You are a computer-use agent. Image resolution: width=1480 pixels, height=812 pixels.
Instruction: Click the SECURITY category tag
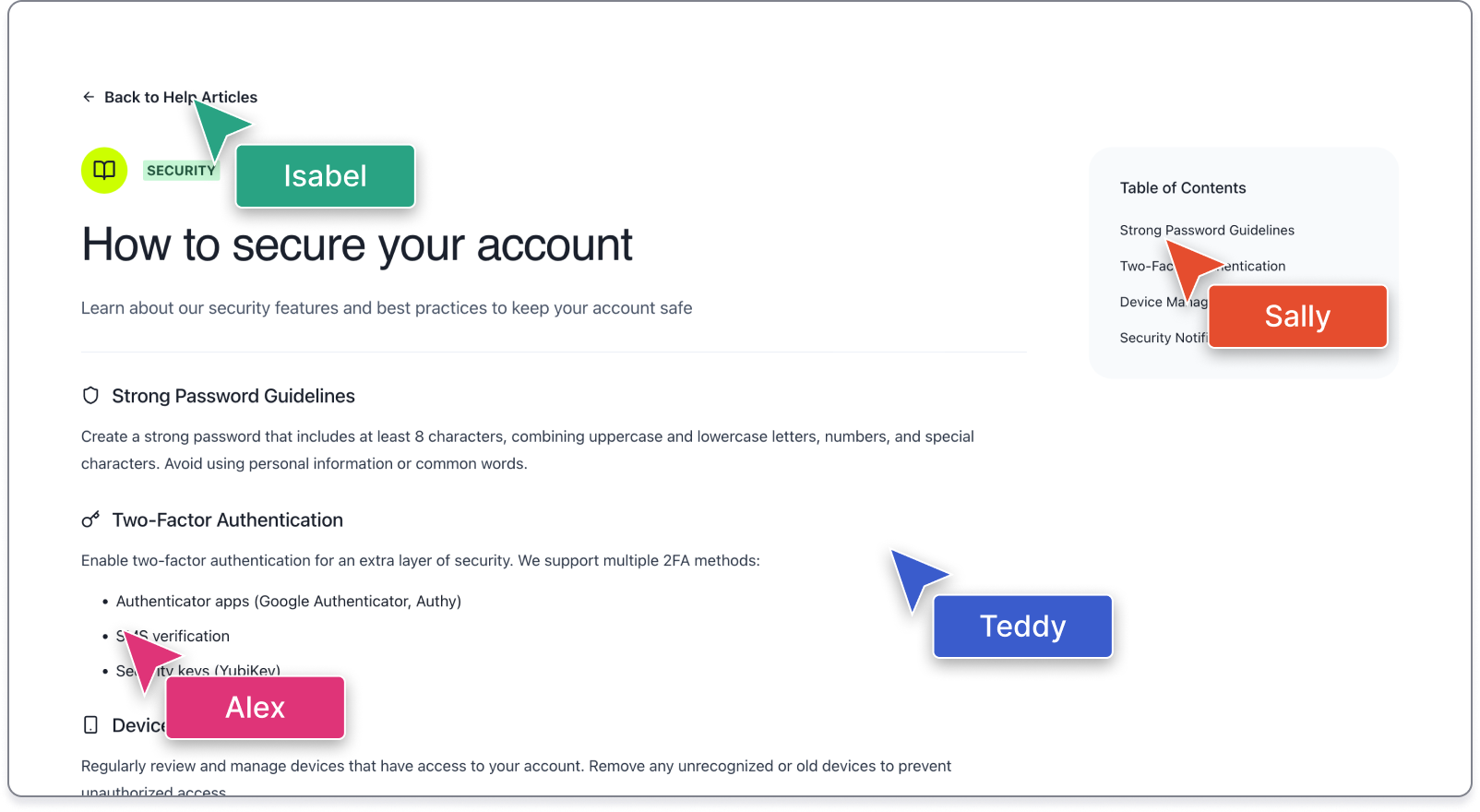click(x=181, y=171)
